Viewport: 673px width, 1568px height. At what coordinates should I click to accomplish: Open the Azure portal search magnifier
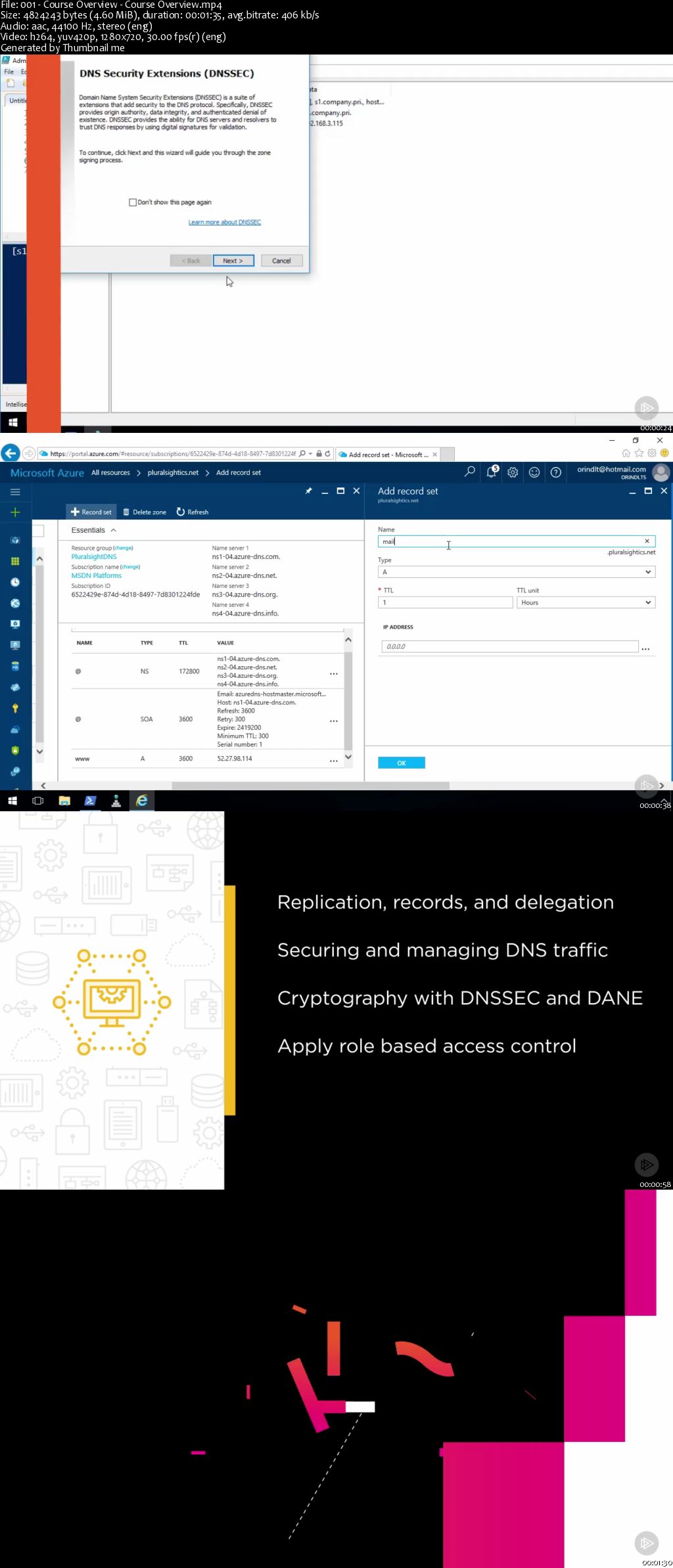pos(469,472)
